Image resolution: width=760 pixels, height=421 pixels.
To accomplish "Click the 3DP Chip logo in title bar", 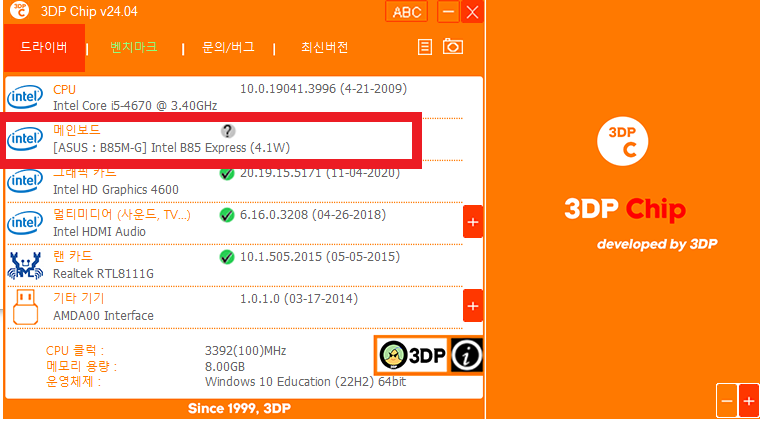I will (20, 11).
